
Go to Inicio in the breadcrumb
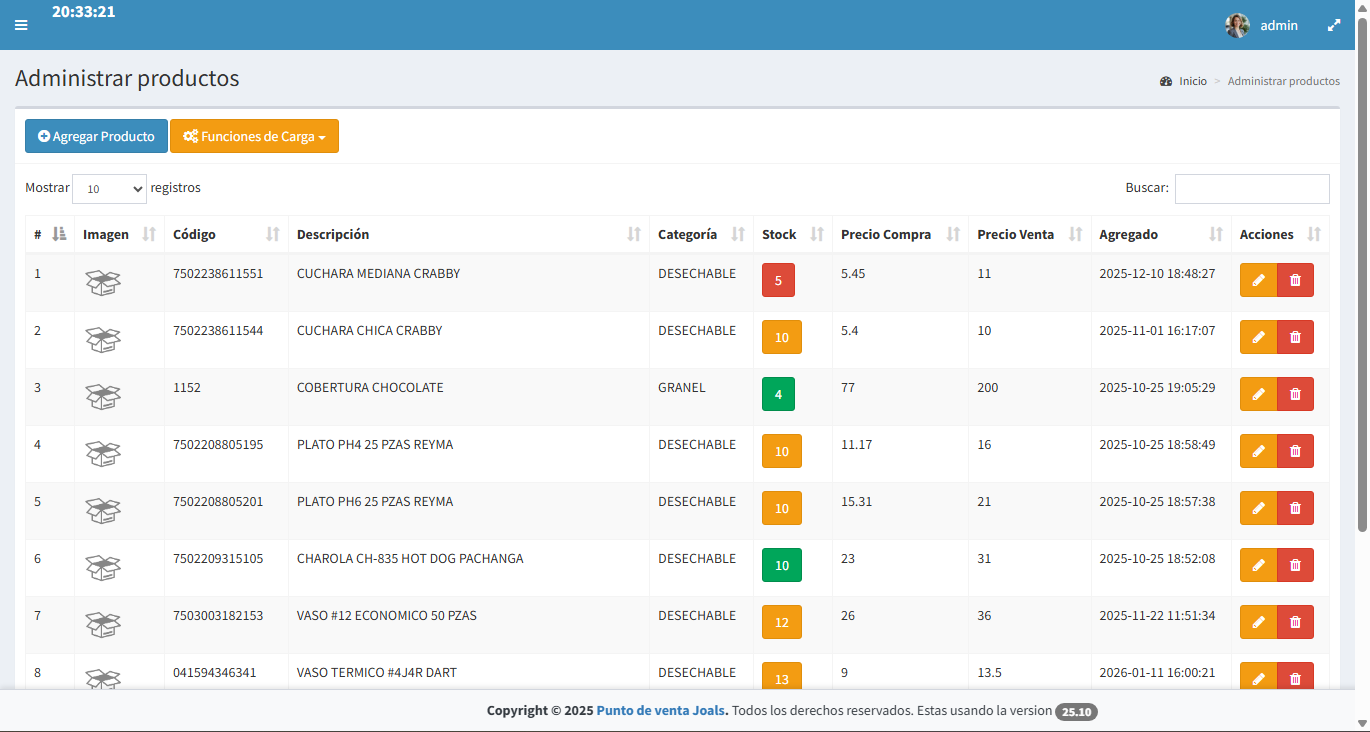pyautogui.click(x=1193, y=81)
